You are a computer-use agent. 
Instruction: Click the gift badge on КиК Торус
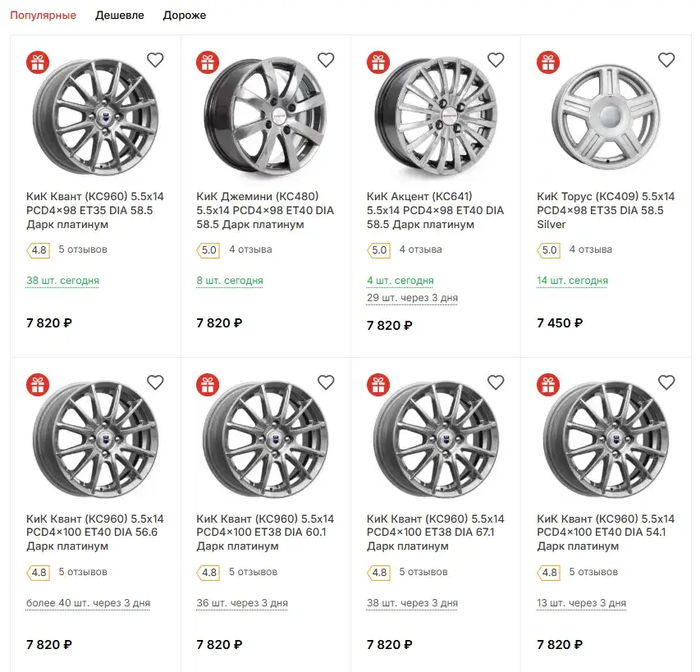(548, 62)
